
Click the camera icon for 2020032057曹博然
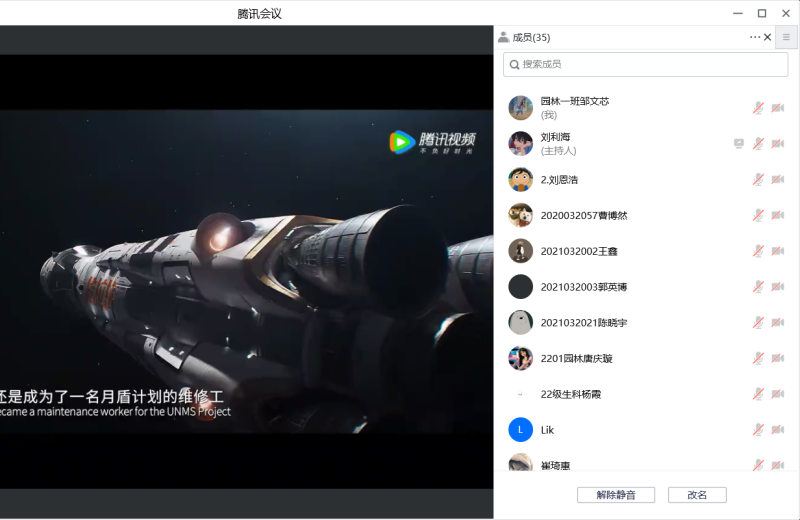tap(778, 215)
